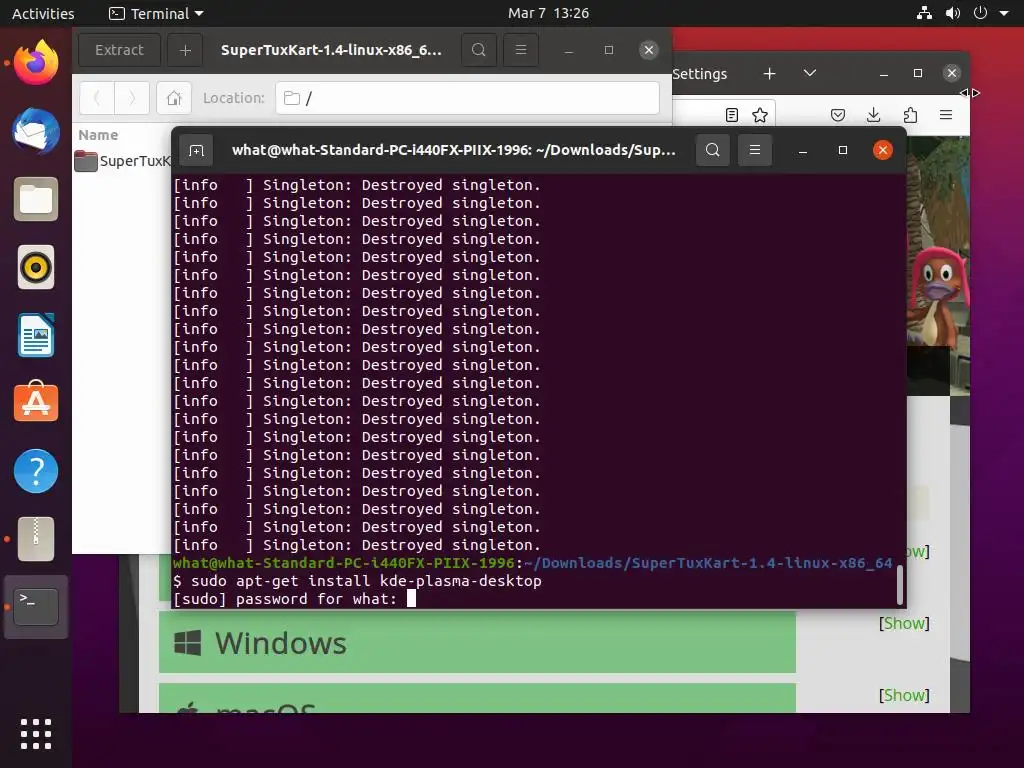This screenshot has width=1024, height=768.
Task: Bookmark this page with star icon
Action: point(760,116)
